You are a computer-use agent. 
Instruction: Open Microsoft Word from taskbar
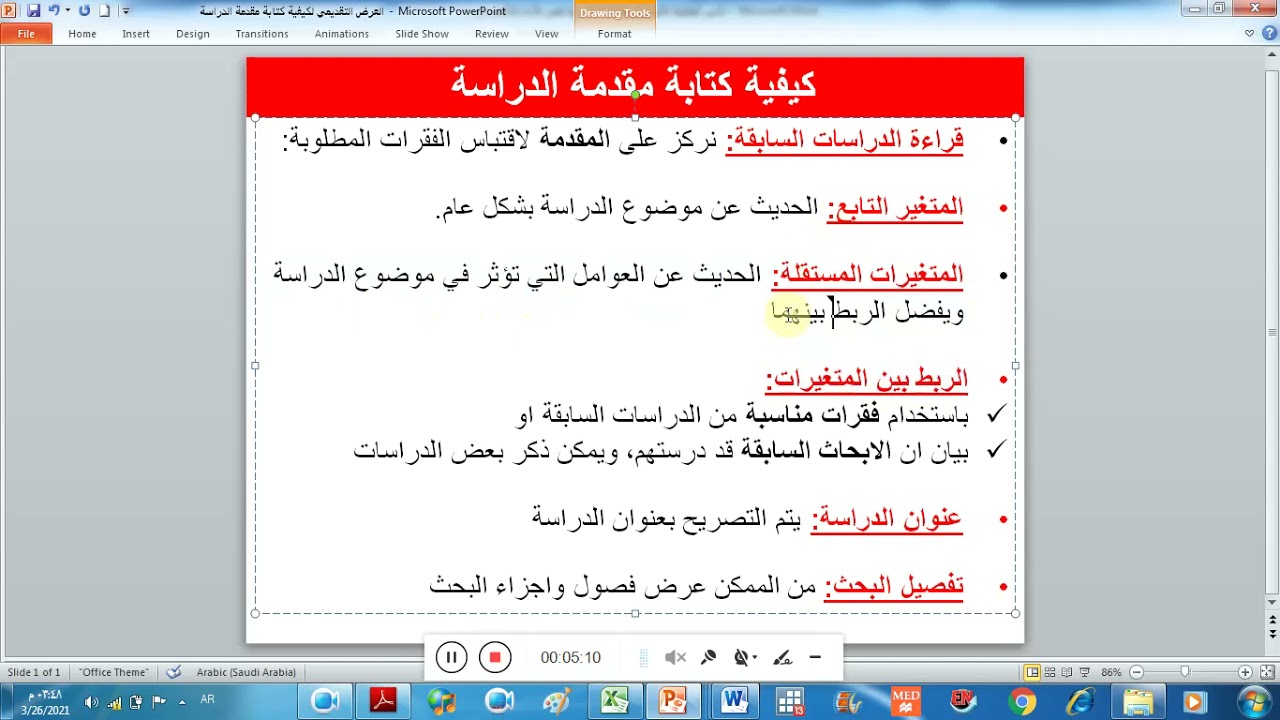[733, 702]
